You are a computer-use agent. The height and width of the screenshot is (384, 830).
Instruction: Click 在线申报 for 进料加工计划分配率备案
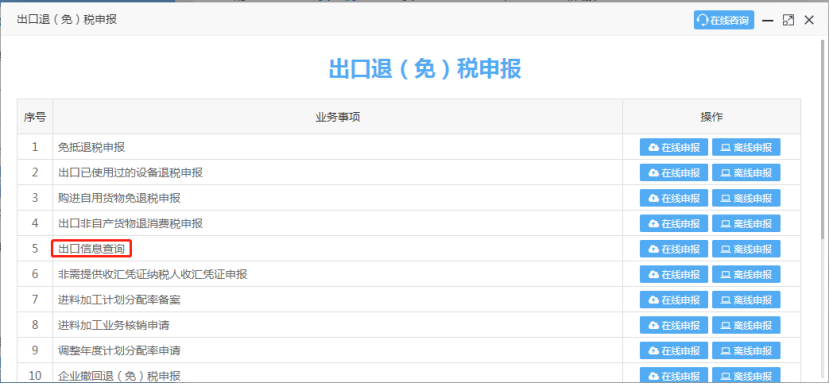673,300
